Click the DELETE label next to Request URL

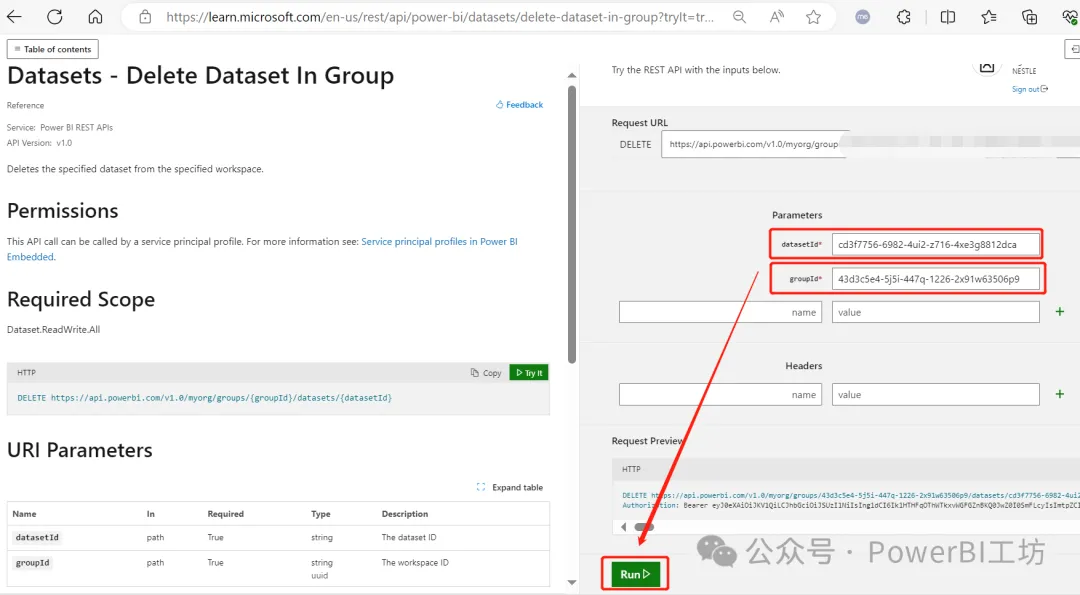[x=635, y=145]
